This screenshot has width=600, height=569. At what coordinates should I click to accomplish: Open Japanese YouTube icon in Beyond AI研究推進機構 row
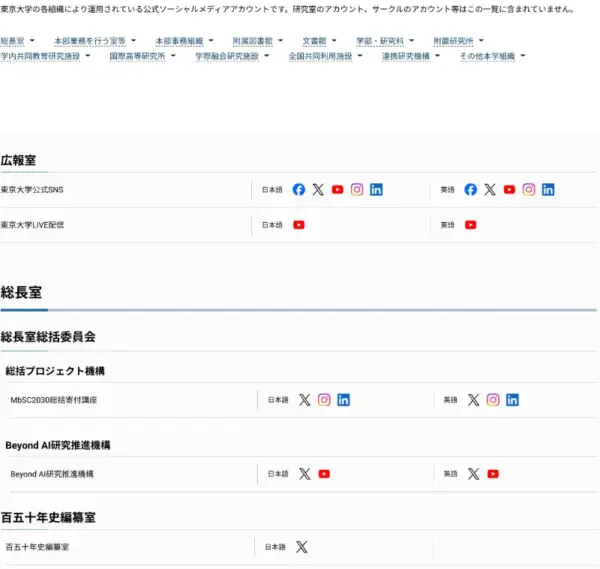click(x=324, y=474)
